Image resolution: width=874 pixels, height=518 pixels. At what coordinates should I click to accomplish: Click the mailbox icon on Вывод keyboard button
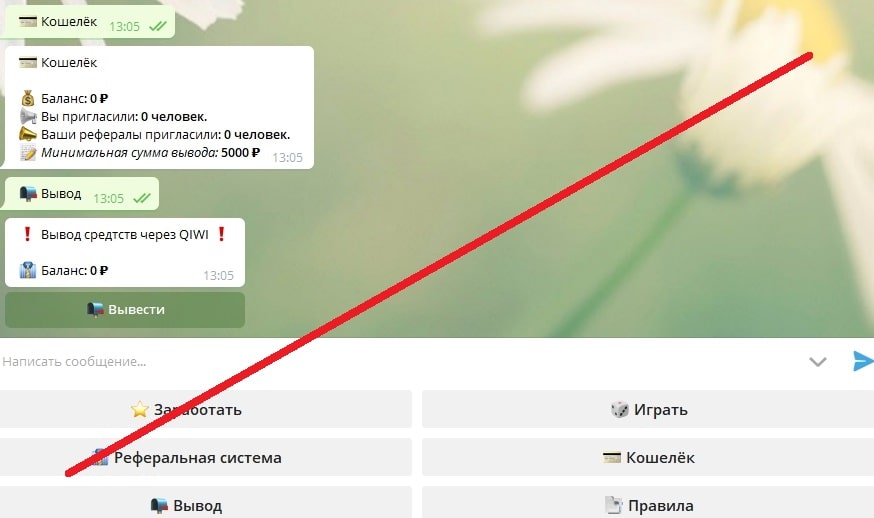coord(159,506)
